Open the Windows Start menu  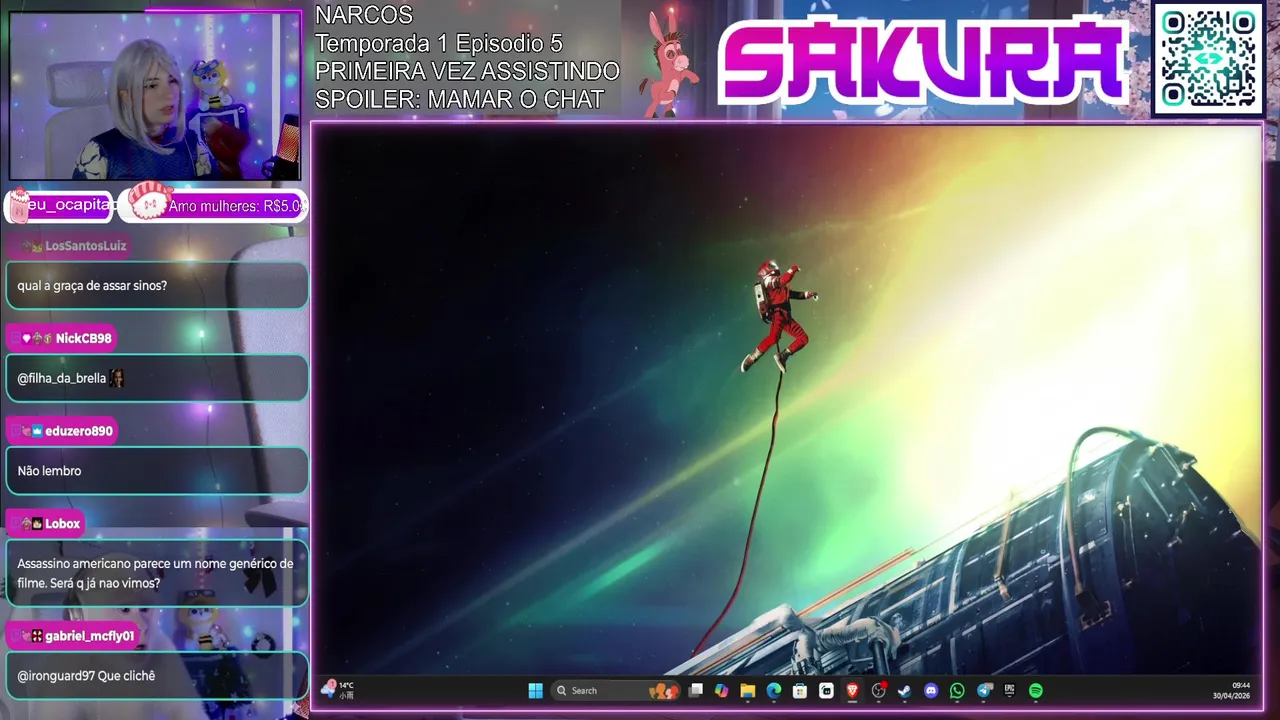tap(535, 690)
